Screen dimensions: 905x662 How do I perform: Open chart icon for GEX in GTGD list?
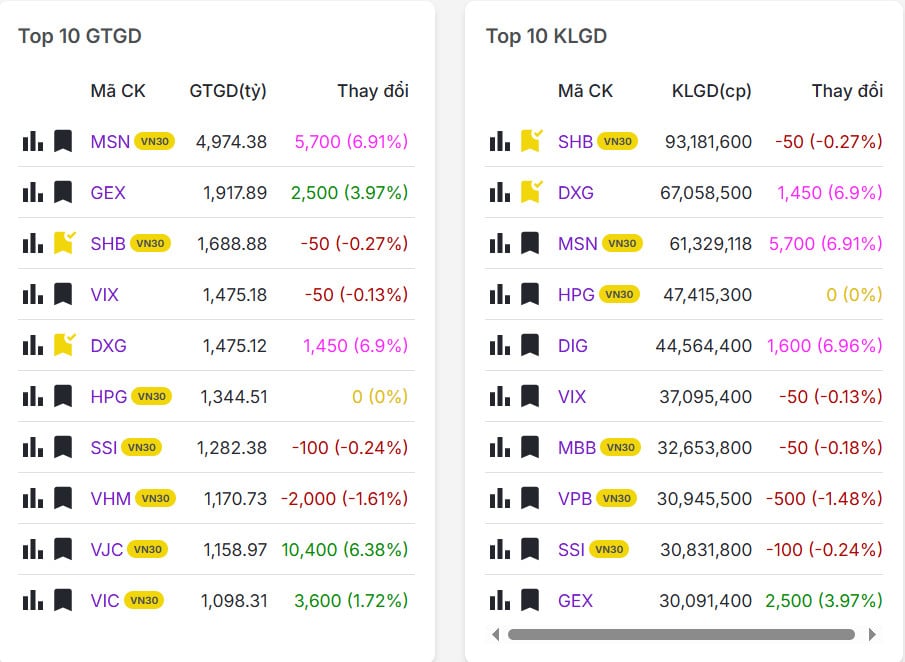click(x=33, y=192)
